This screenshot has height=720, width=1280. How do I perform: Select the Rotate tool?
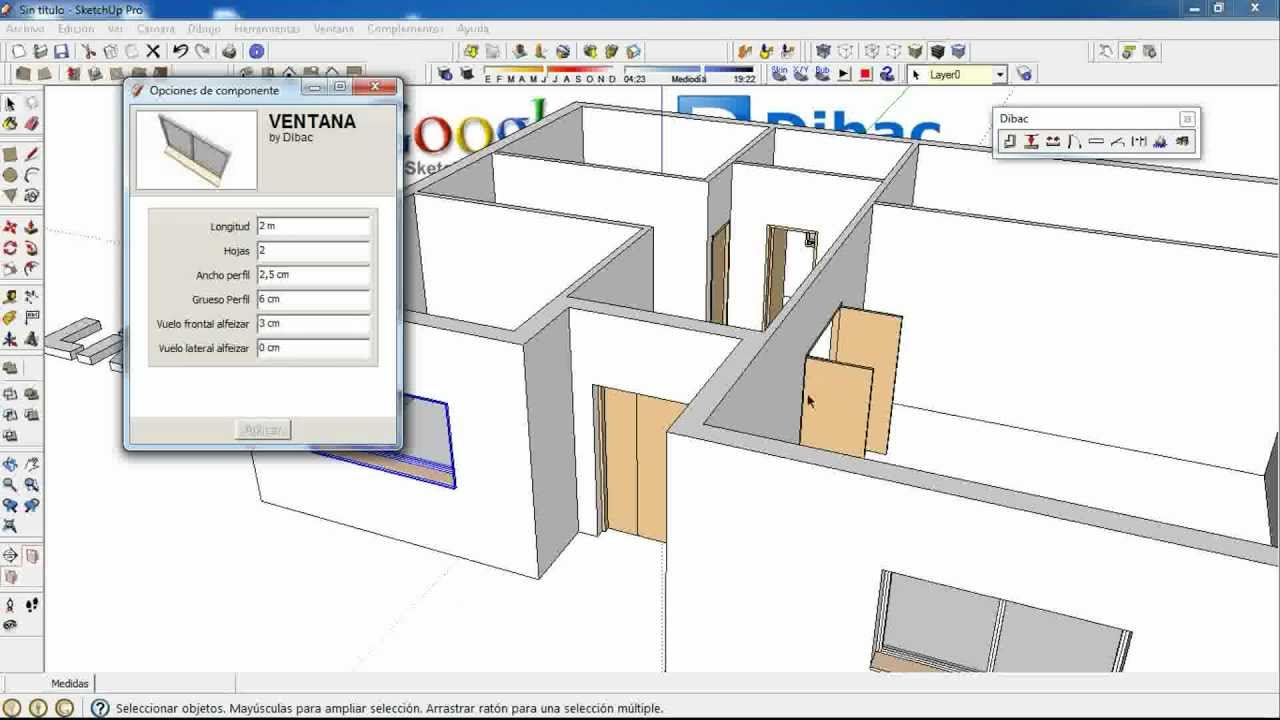point(10,248)
